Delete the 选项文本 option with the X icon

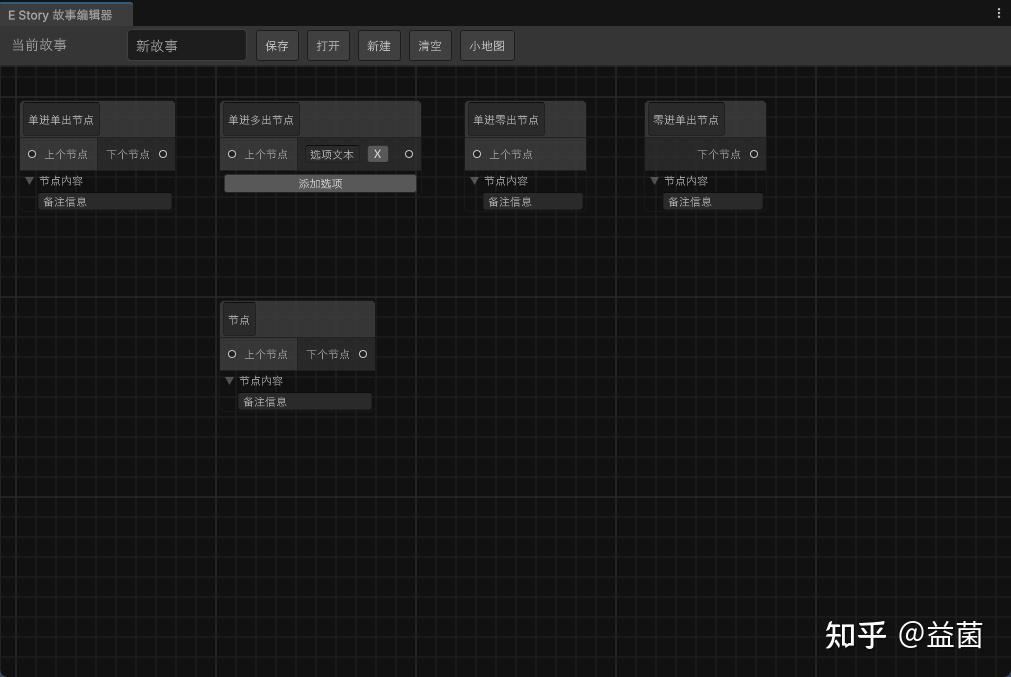pyautogui.click(x=377, y=154)
